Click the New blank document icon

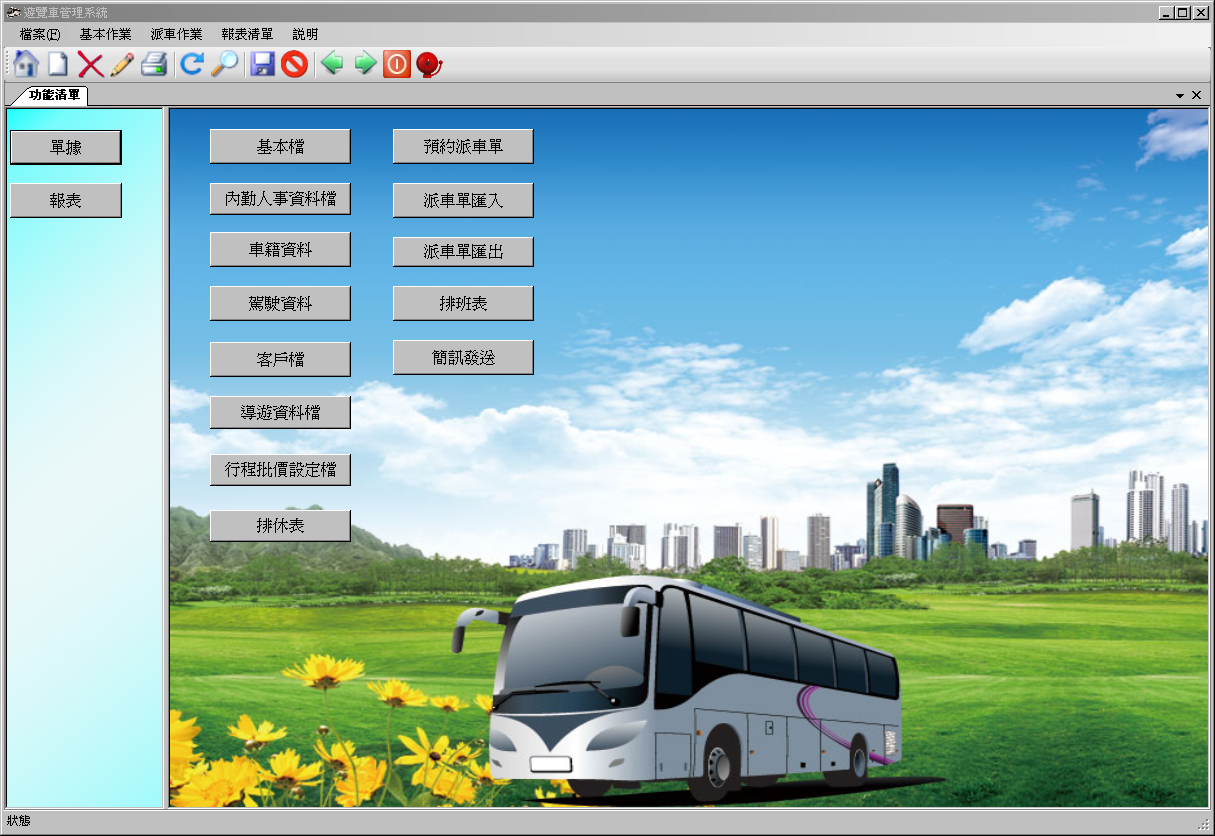(58, 64)
